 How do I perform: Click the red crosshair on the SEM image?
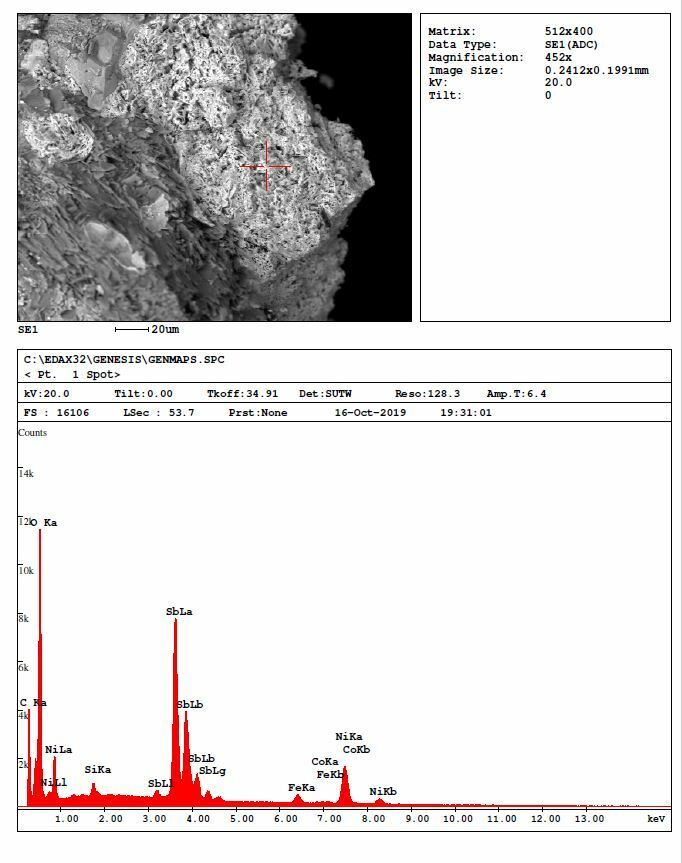[x=266, y=166]
